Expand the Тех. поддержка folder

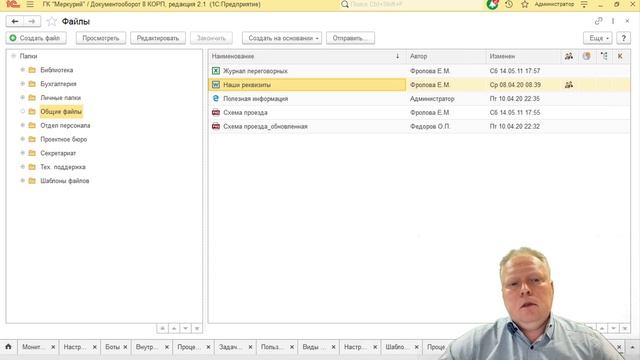(22, 167)
